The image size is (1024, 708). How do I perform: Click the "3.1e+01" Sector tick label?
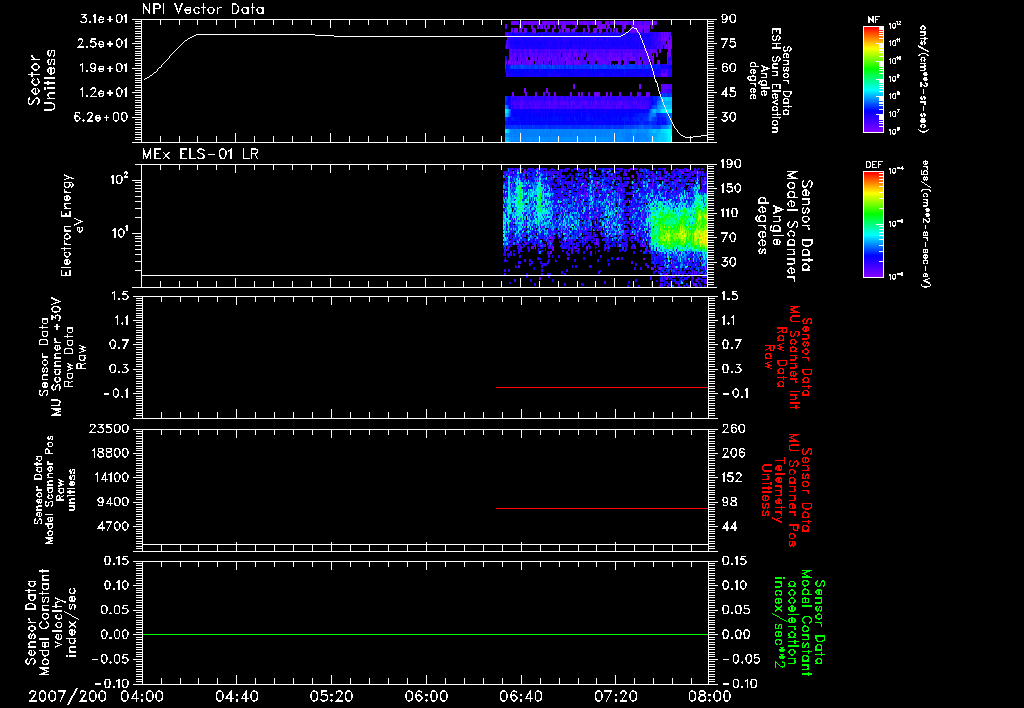[104, 19]
